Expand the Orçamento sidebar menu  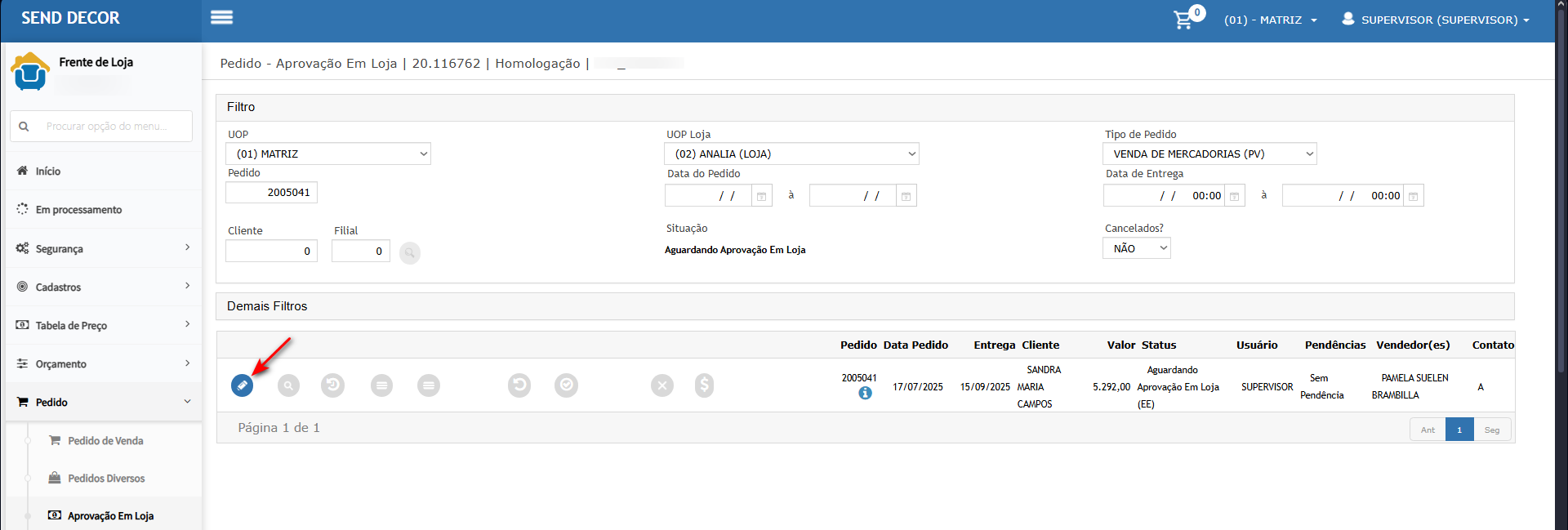pos(103,363)
